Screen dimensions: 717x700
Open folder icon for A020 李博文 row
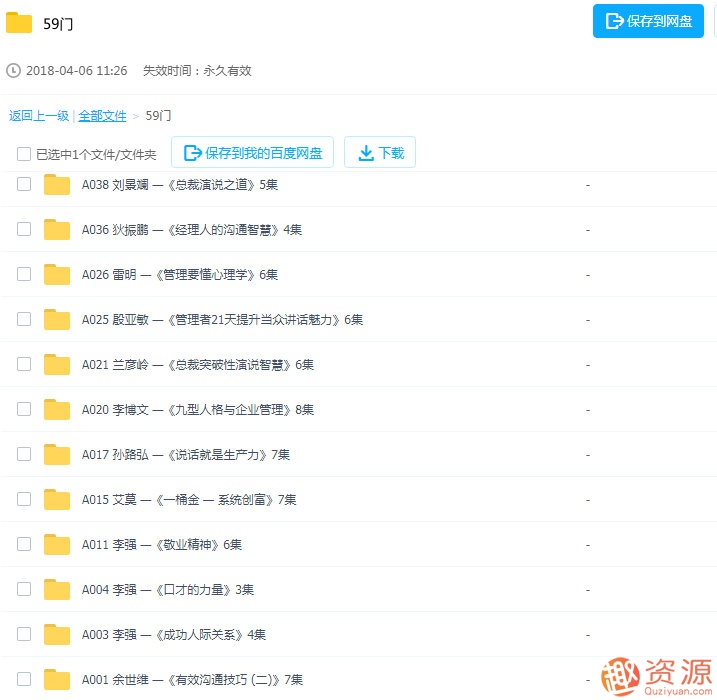[57, 409]
